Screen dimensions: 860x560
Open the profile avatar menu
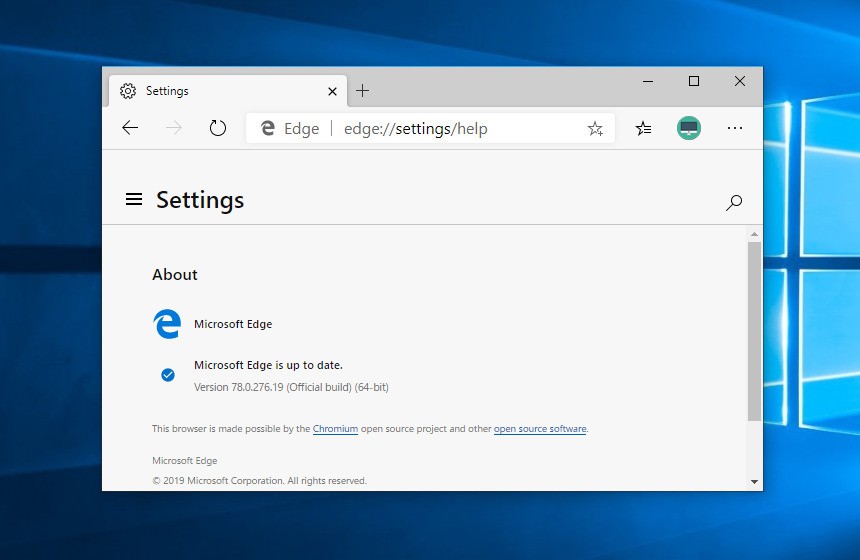(689, 128)
